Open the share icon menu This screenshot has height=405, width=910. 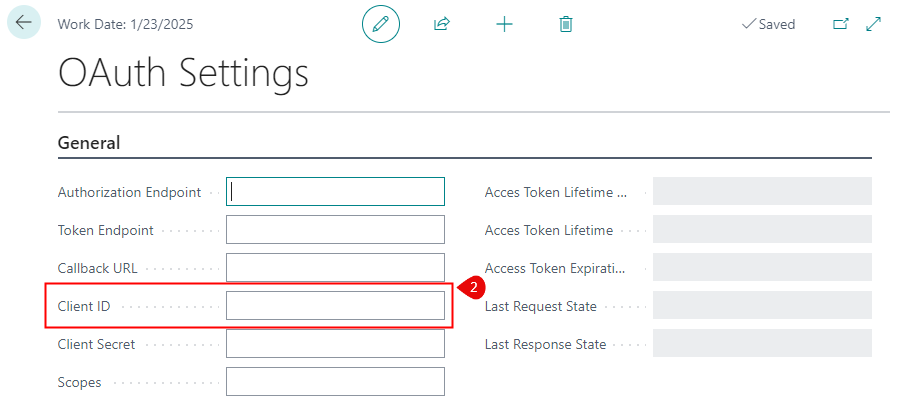coord(442,24)
